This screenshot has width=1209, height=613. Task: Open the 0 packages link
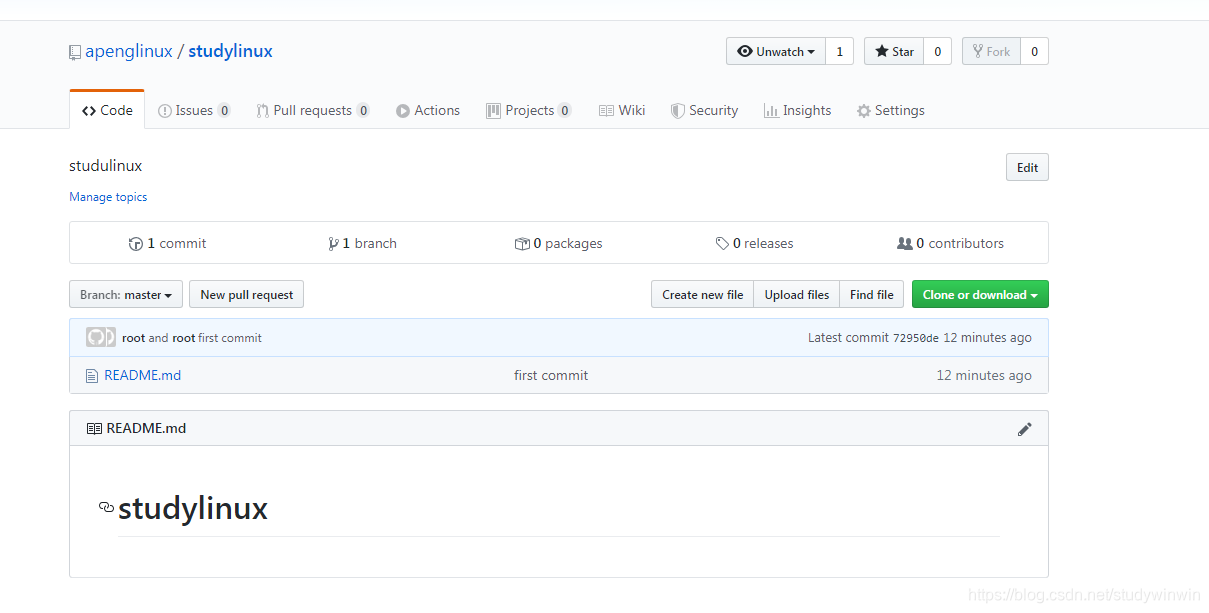click(558, 243)
